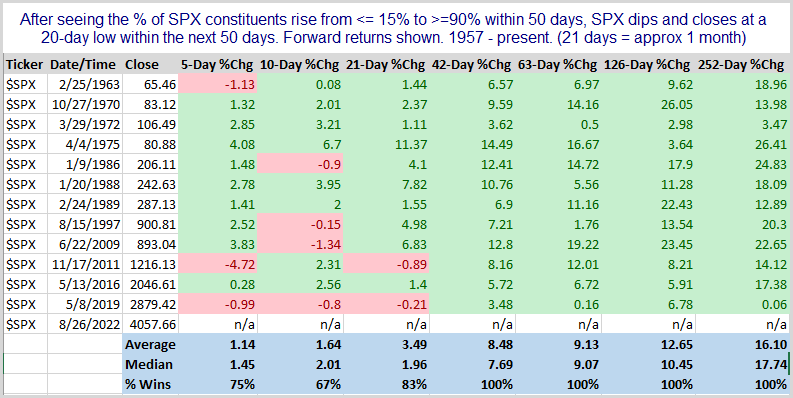Click the 126-Day %Chg header
793x398 pixels.
(x=647, y=65)
